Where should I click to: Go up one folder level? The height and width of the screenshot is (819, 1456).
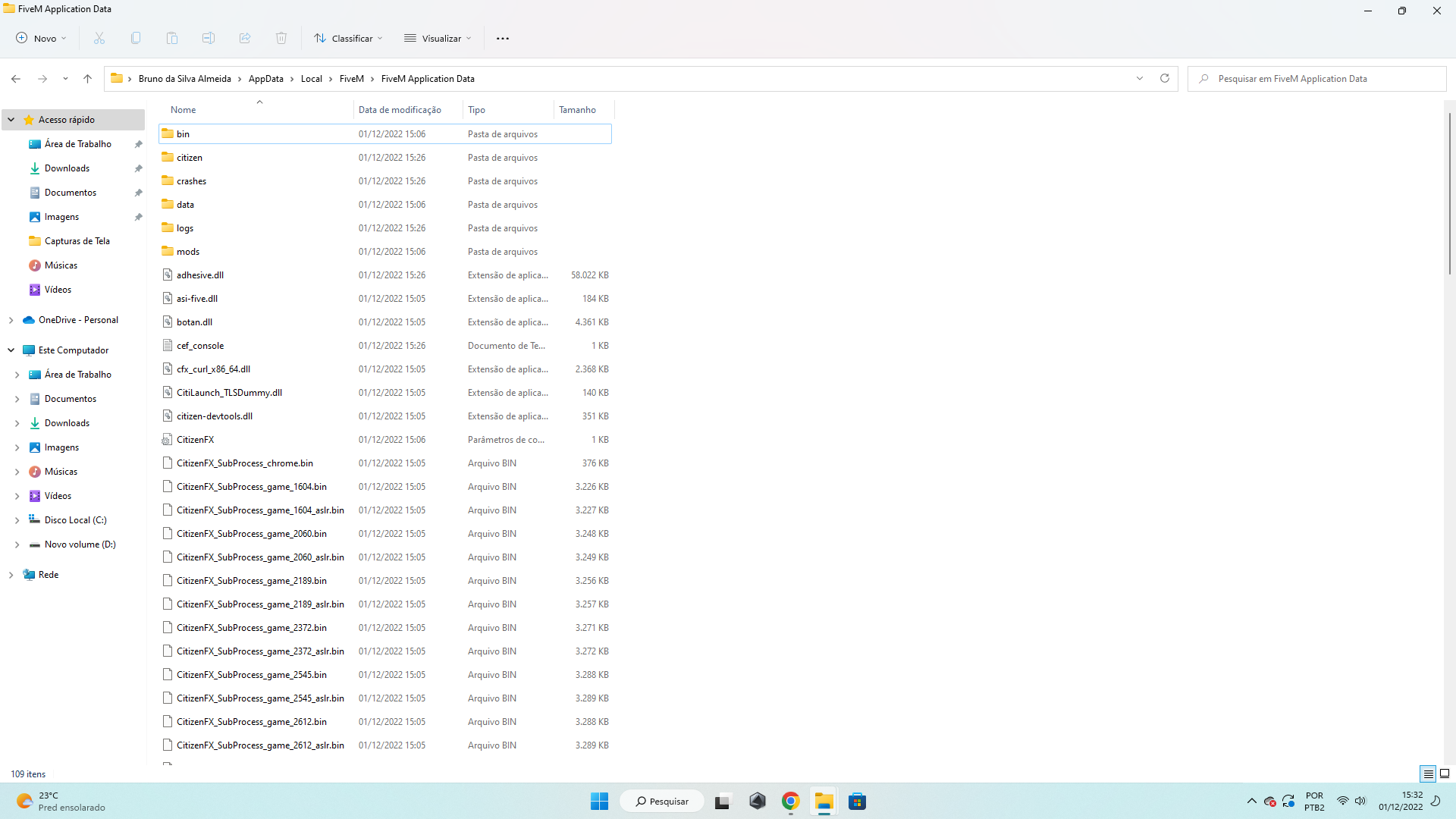click(x=88, y=79)
